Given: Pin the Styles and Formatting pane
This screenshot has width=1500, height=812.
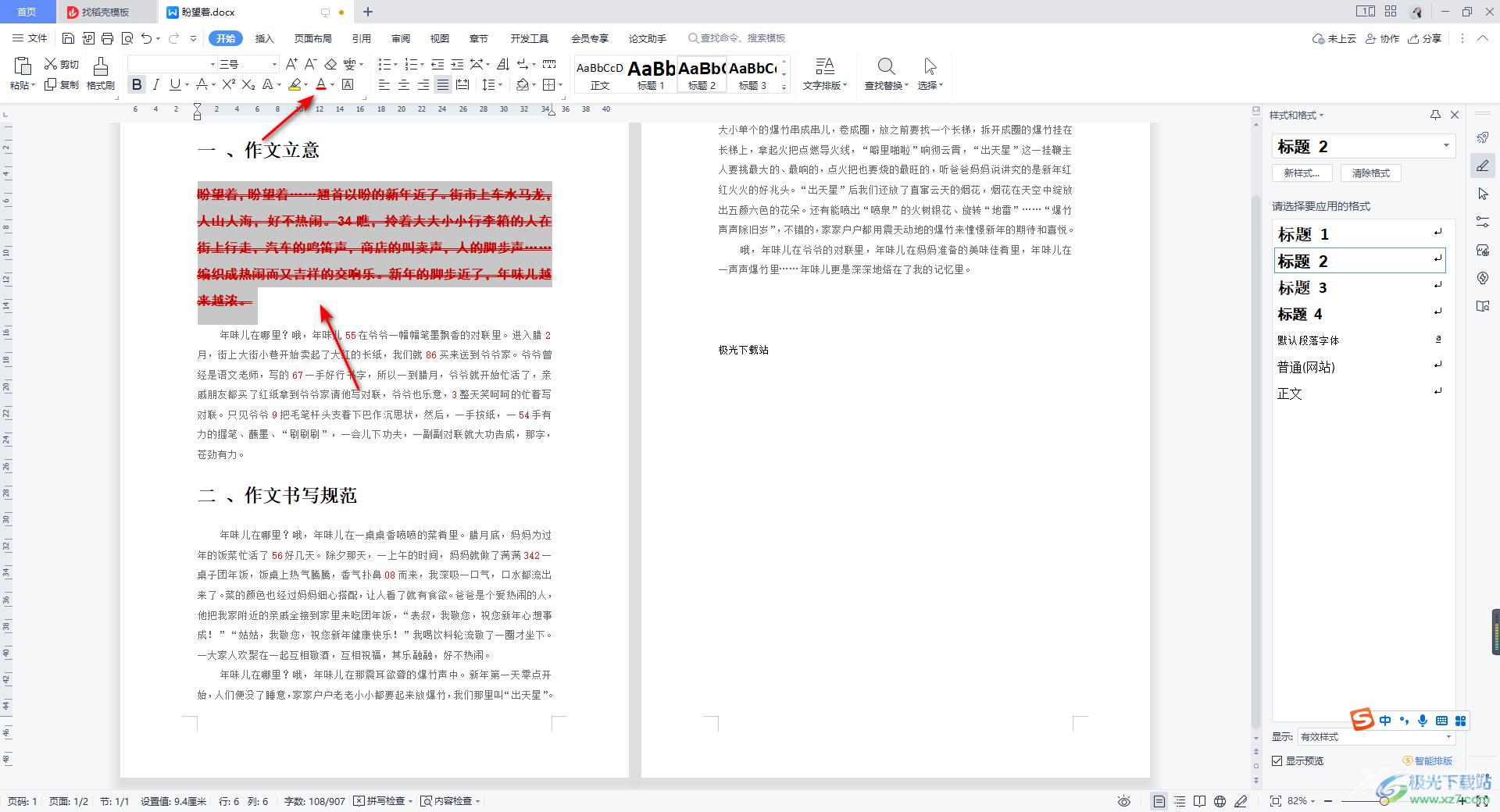Looking at the screenshot, I should (1435, 115).
